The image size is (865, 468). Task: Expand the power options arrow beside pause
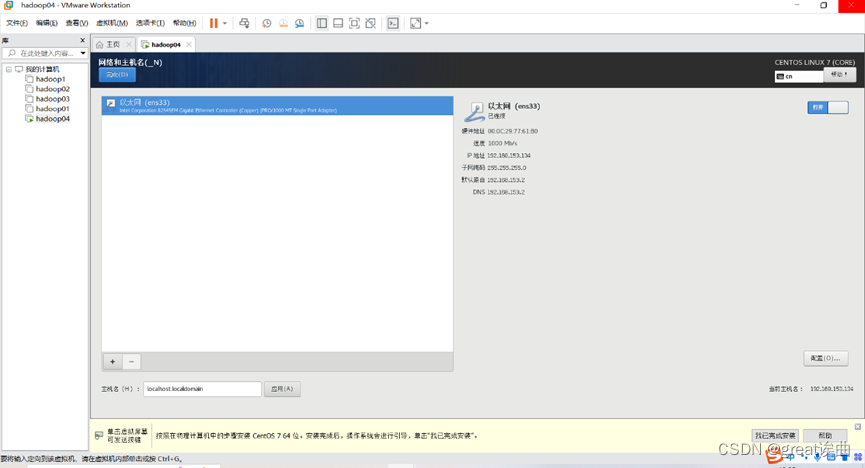pos(225,23)
